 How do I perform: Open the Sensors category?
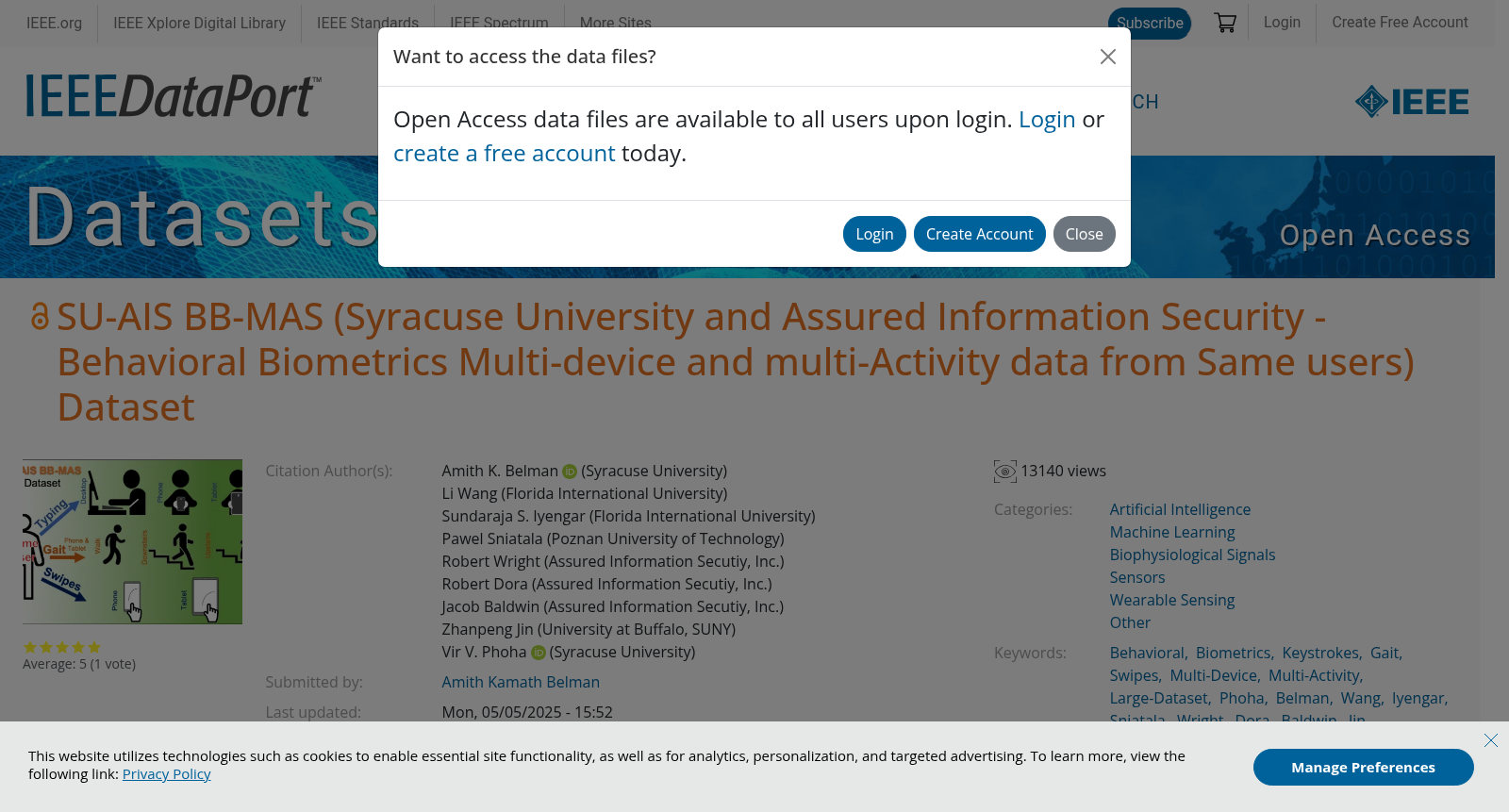[x=1137, y=577]
